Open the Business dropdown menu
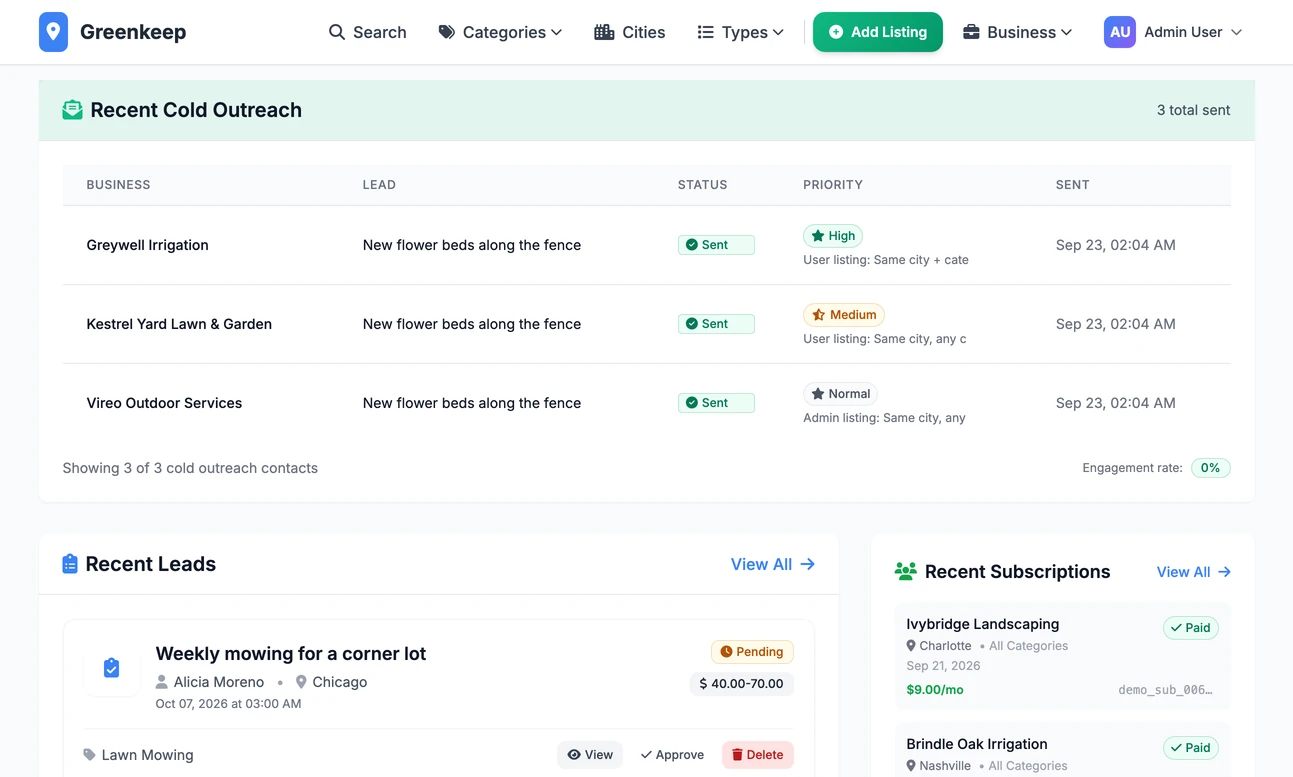 click(x=1018, y=32)
